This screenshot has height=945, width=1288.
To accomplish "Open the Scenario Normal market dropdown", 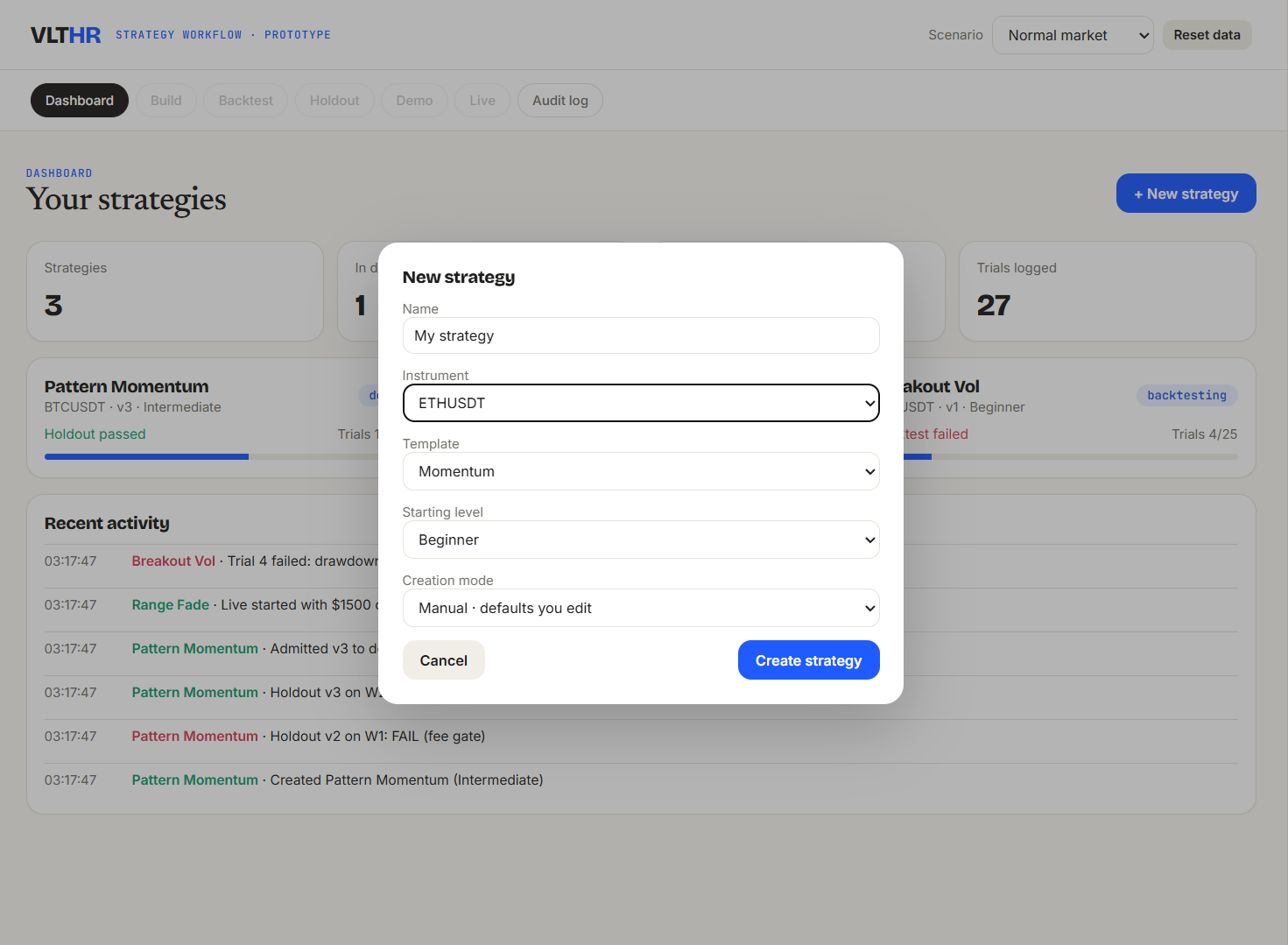I will pyautogui.click(x=1073, y=35).
